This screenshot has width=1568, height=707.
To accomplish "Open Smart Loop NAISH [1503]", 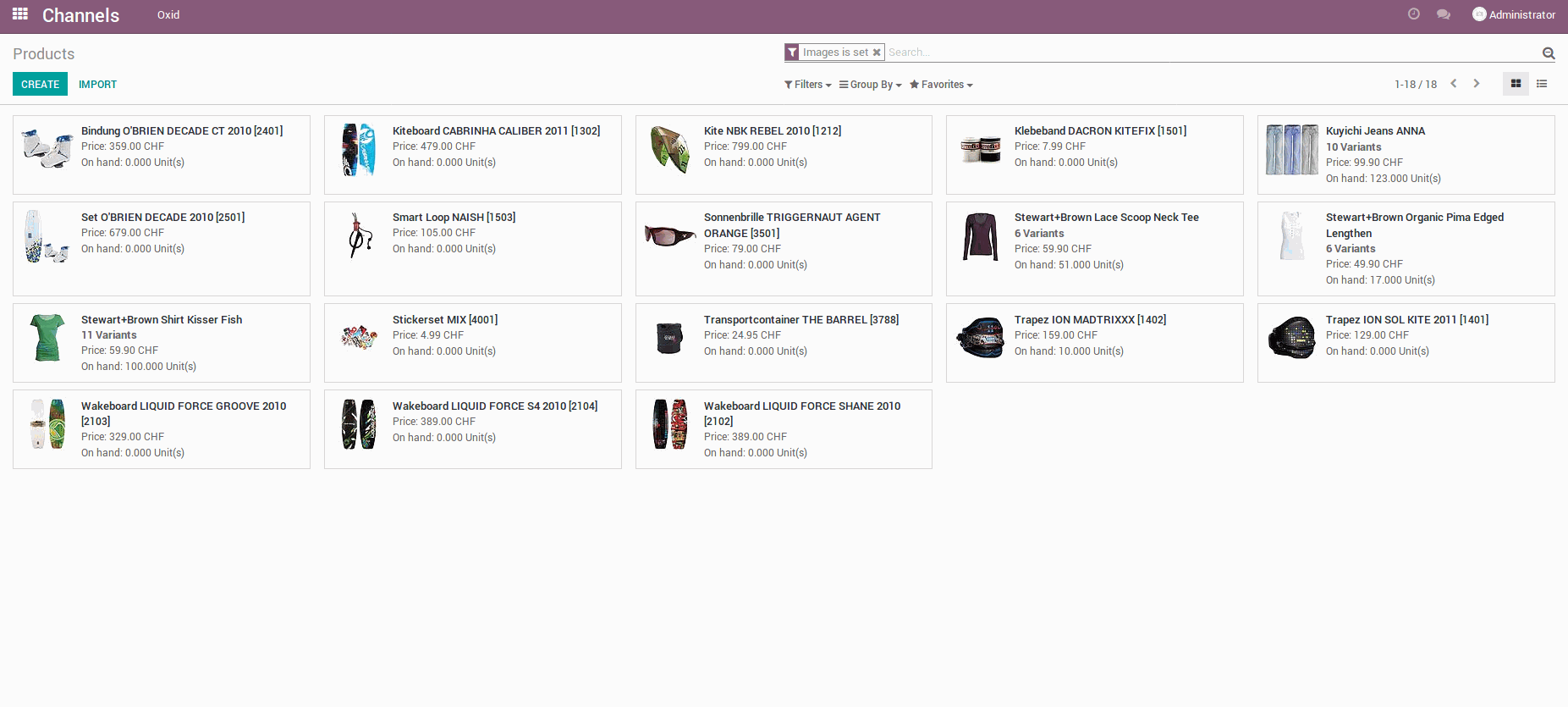I will [x=454, y=218].
